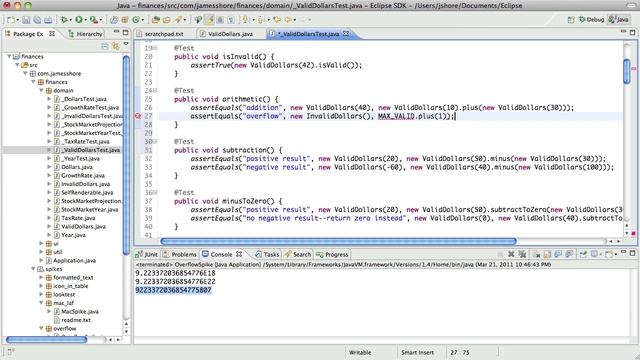Switch to the Debug perspective
Image resolution: width=640 pixels, height=360 pixels.
pyautogui.click(x=591, y=20)
